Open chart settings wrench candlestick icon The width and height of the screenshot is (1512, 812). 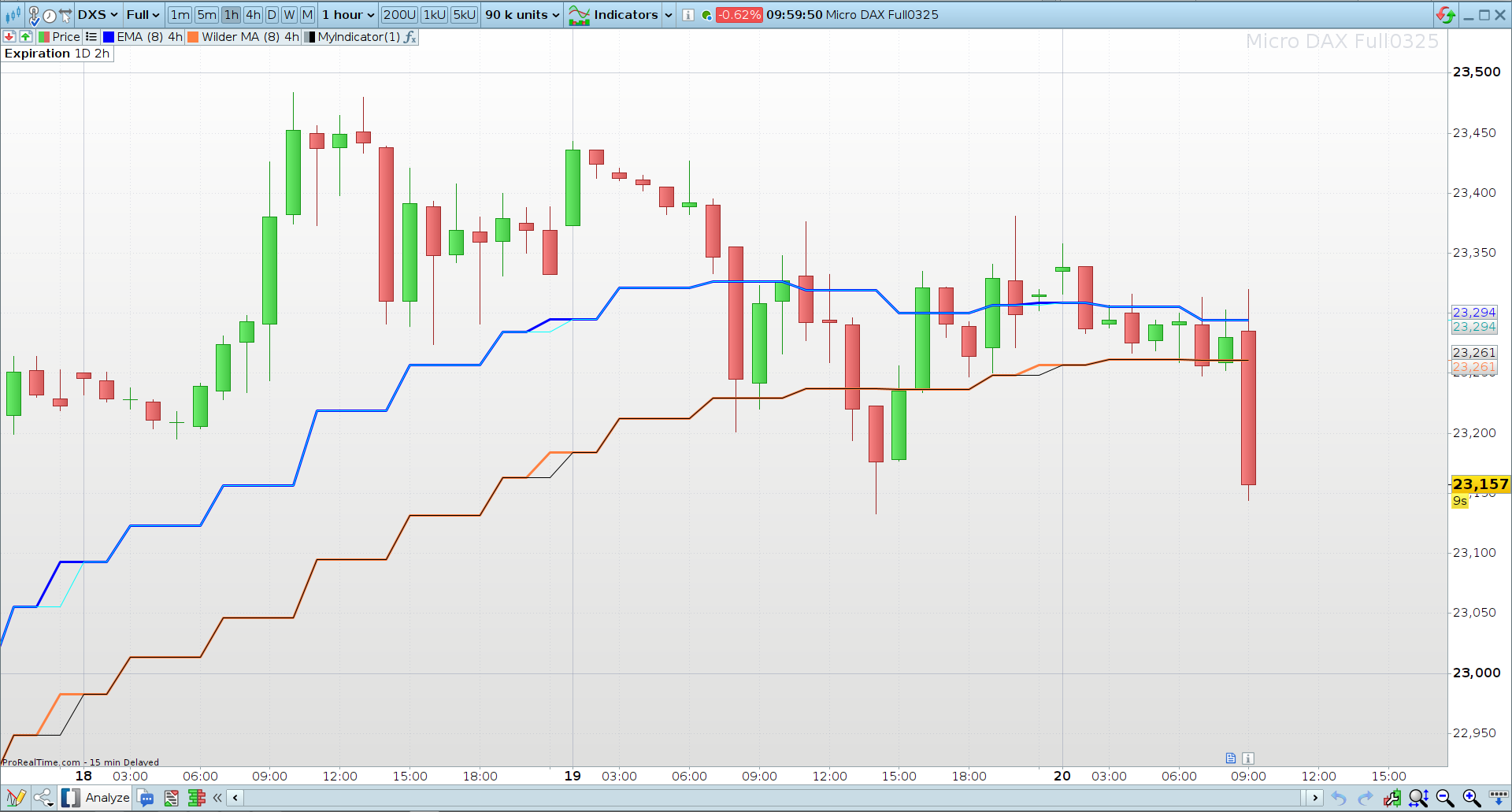coord(1392,798)
